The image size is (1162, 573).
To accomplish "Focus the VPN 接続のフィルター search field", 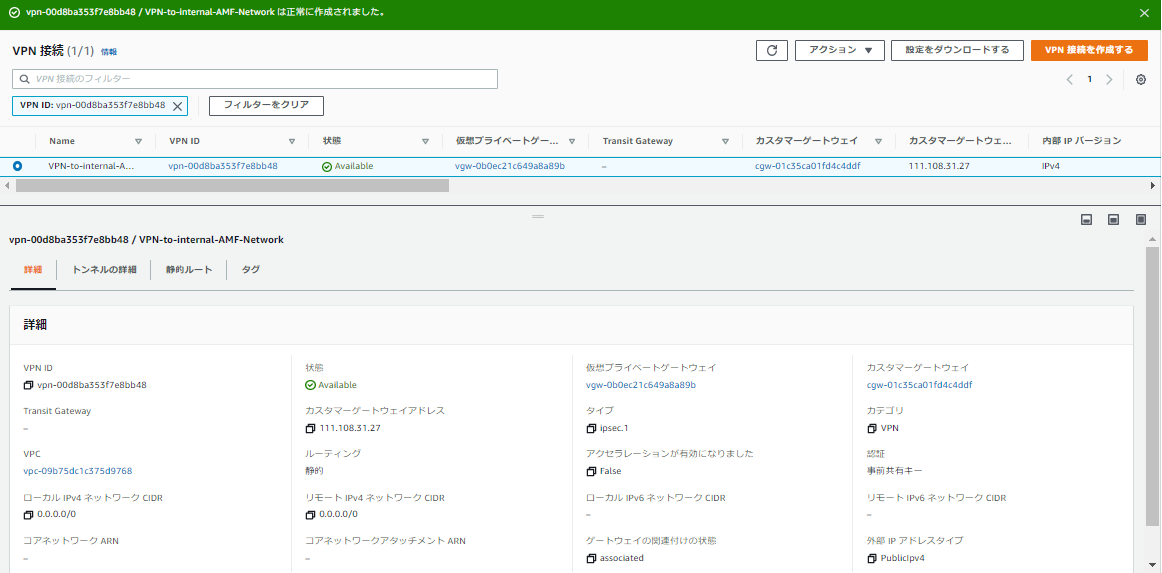I will 255,79.
